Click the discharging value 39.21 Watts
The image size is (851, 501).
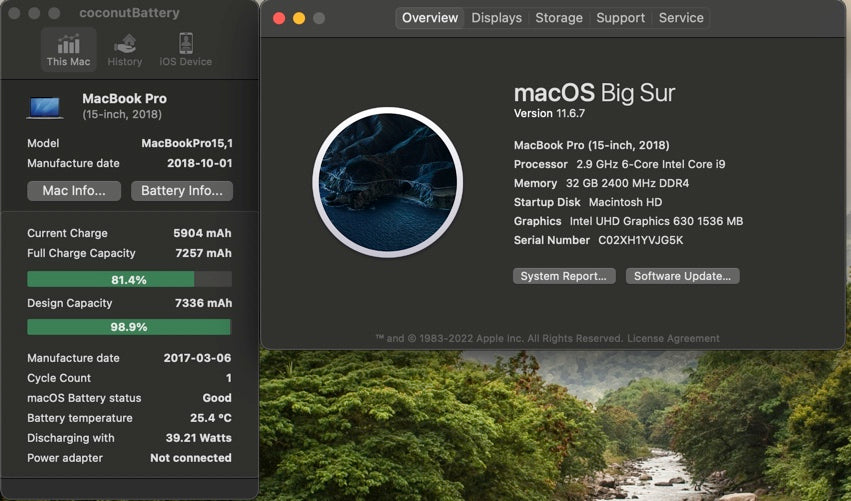point(199,438)
